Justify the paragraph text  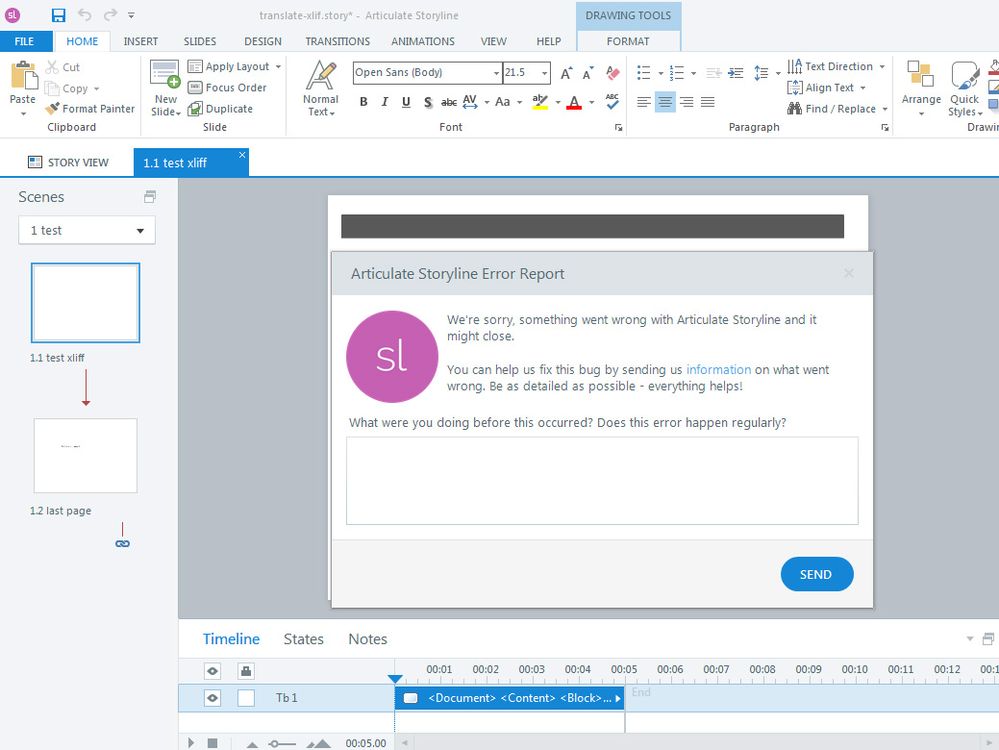click(708, 102)
